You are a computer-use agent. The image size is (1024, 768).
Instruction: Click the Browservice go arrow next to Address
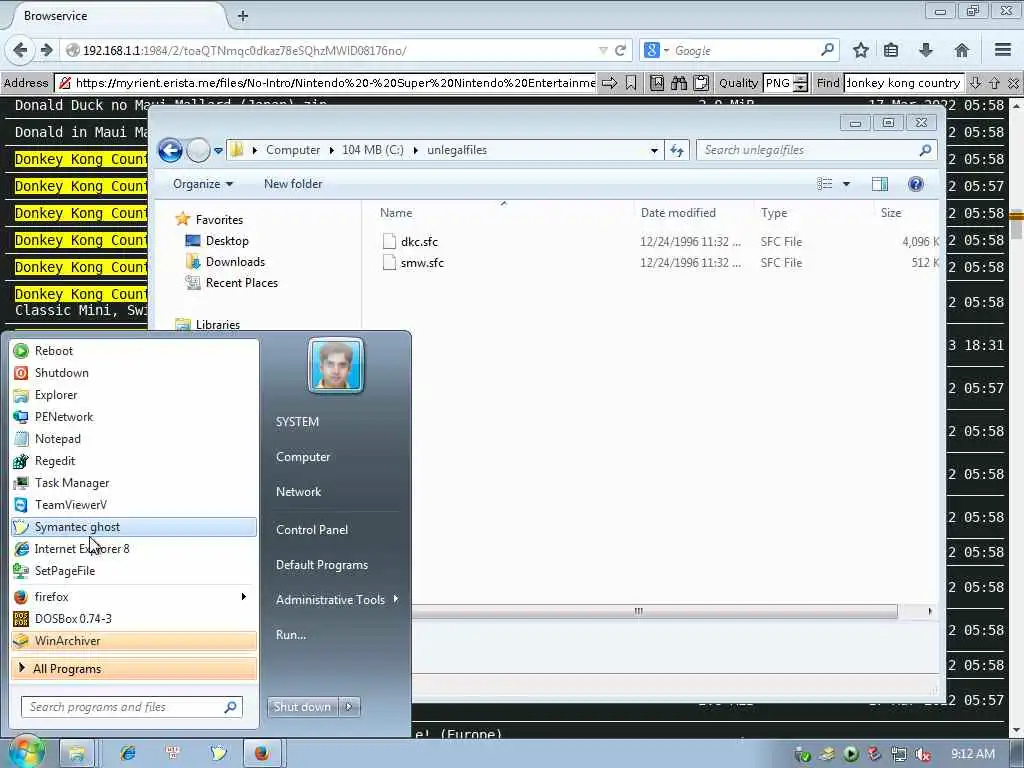(609, 83)
